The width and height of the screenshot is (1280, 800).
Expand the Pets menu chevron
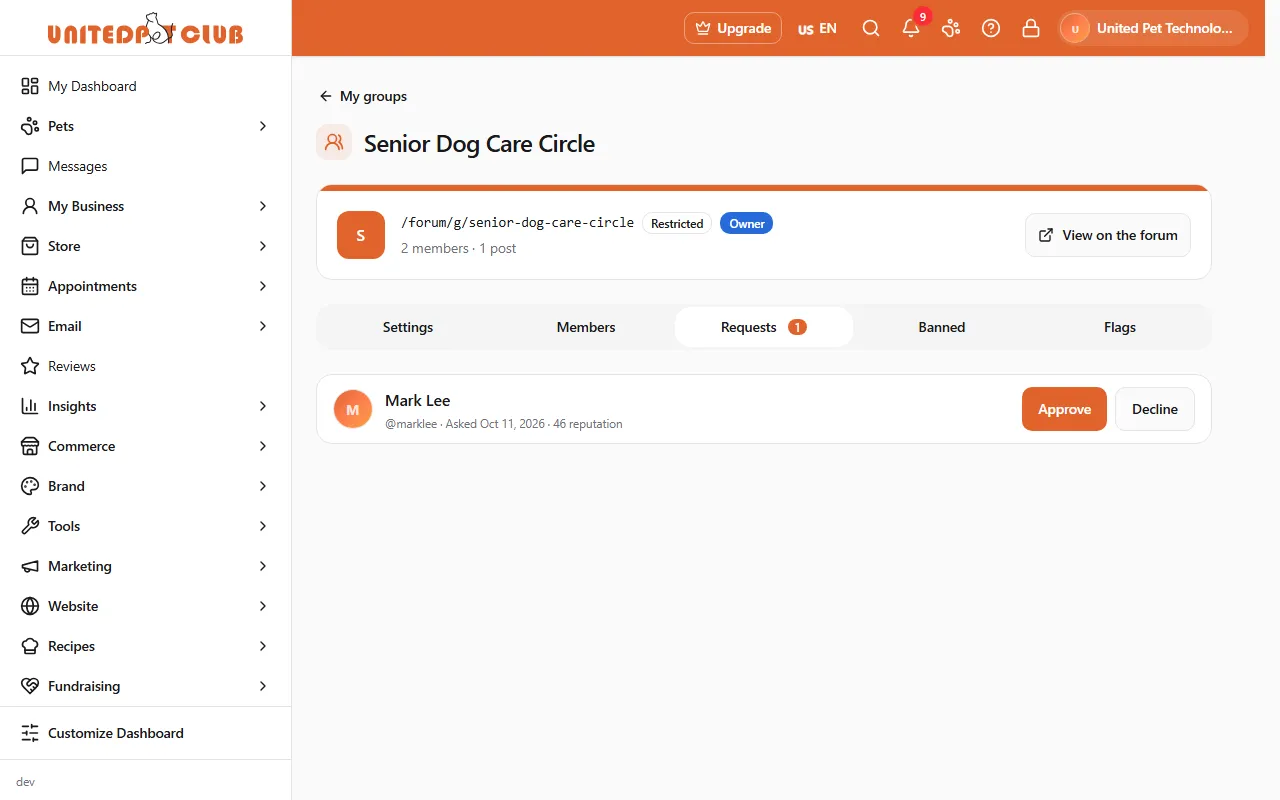pyautogui.click(x=263, y=126)
